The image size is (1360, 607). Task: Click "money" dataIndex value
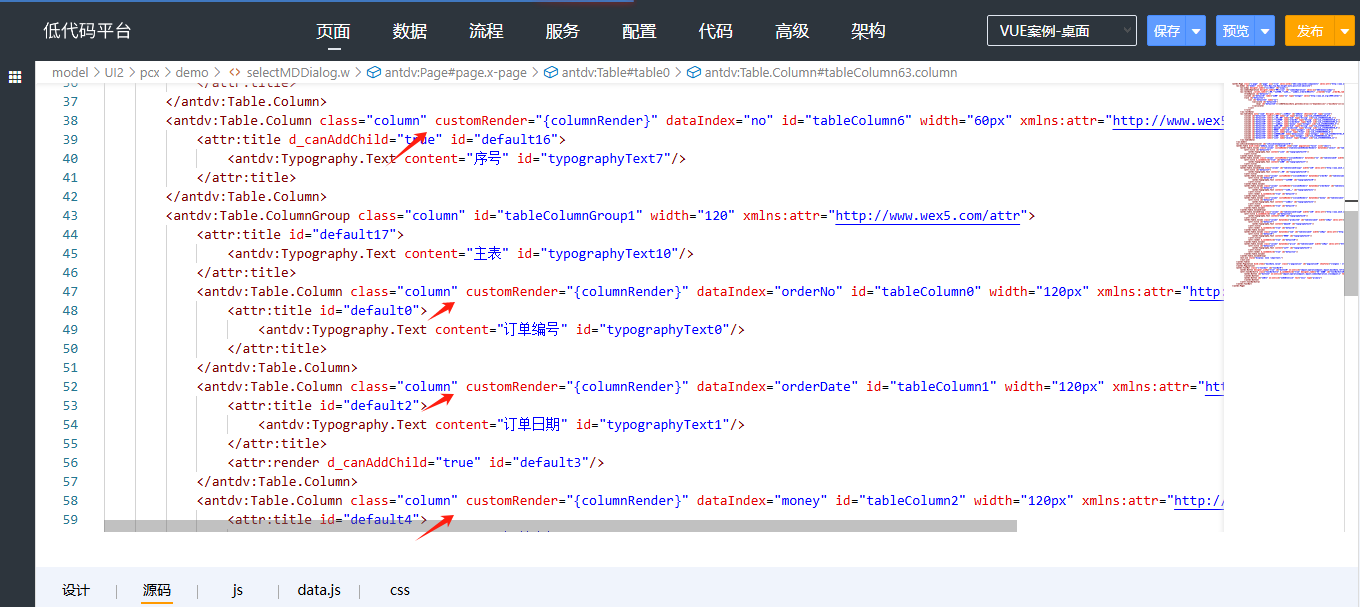801,500
